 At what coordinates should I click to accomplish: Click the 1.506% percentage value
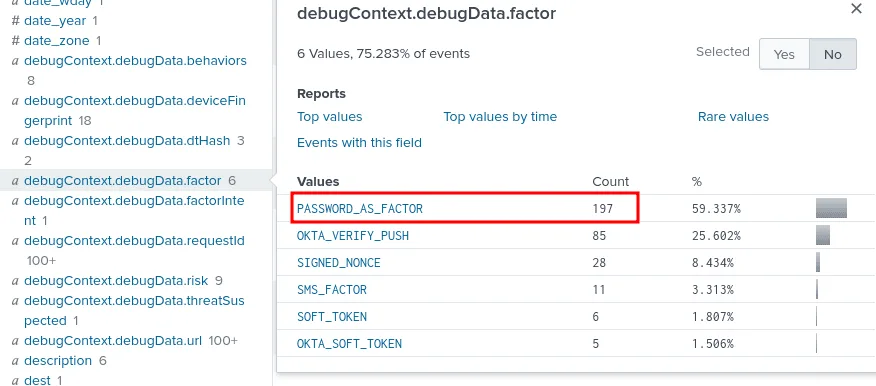tap(713, 344)
